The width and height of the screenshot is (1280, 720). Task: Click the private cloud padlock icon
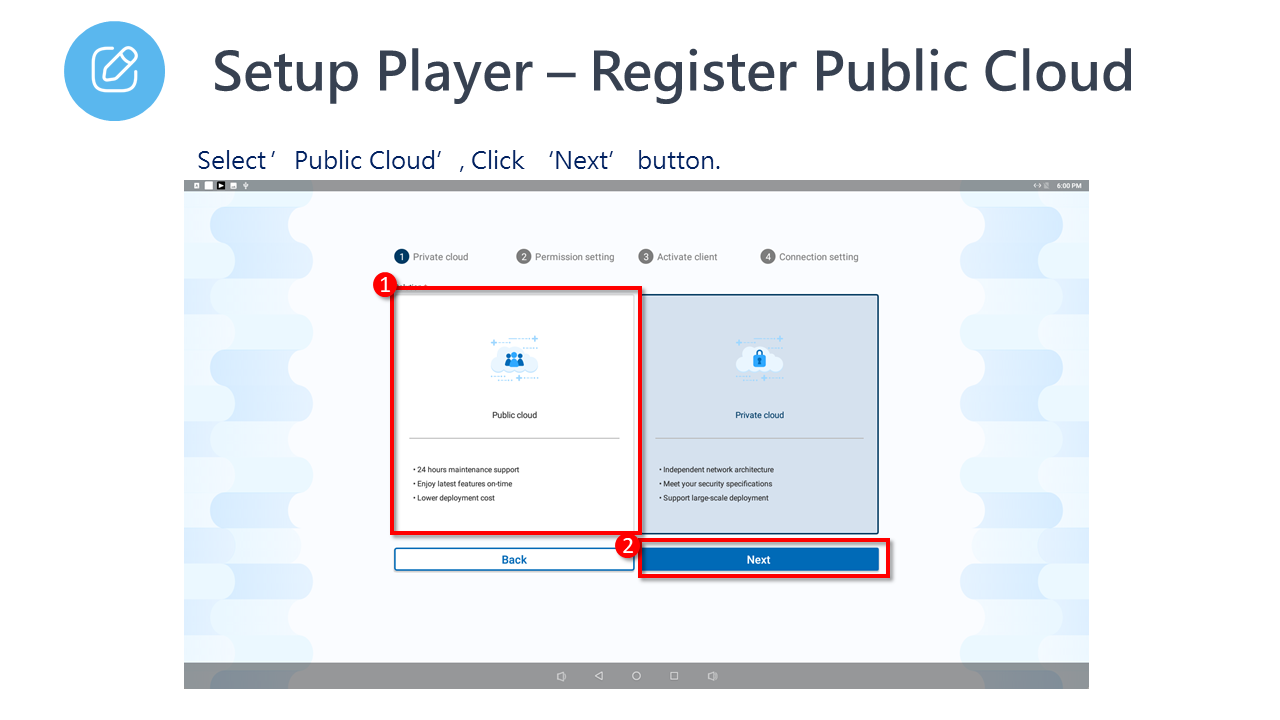click(759, 359)
